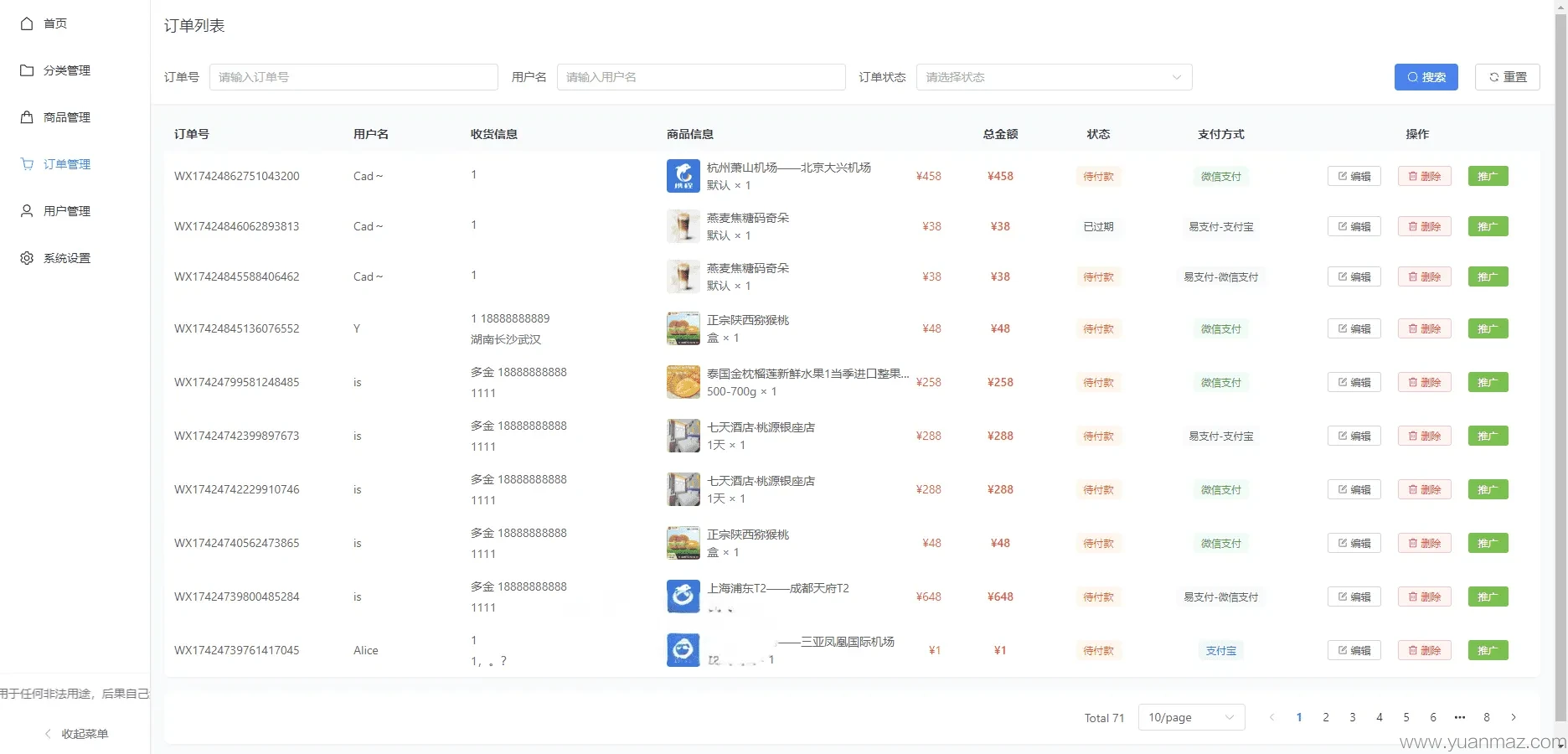The height and width of the screenshot is (754, 1568).
Task: Click the 重置 reset button
Action: (1507, 77)
